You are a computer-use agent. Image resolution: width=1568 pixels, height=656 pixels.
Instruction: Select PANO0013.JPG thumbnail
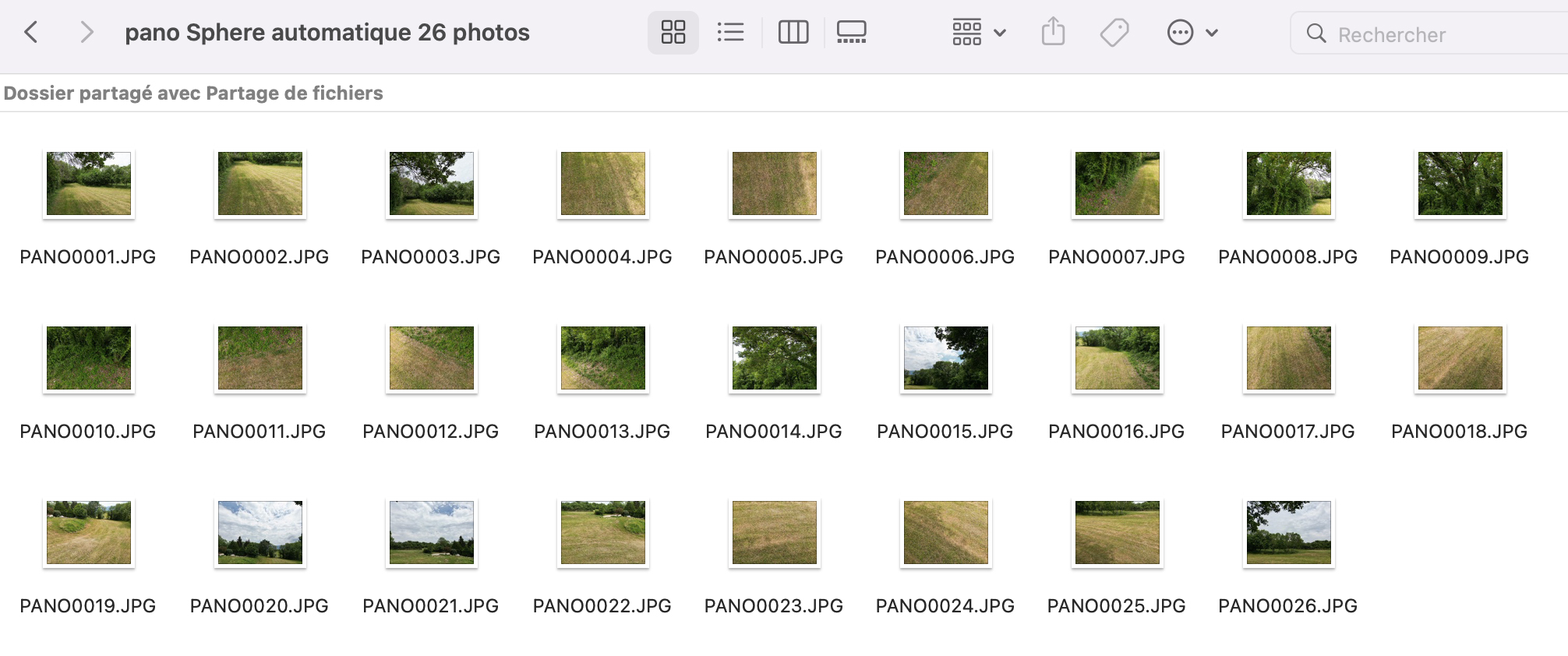[x=603, y=358]
